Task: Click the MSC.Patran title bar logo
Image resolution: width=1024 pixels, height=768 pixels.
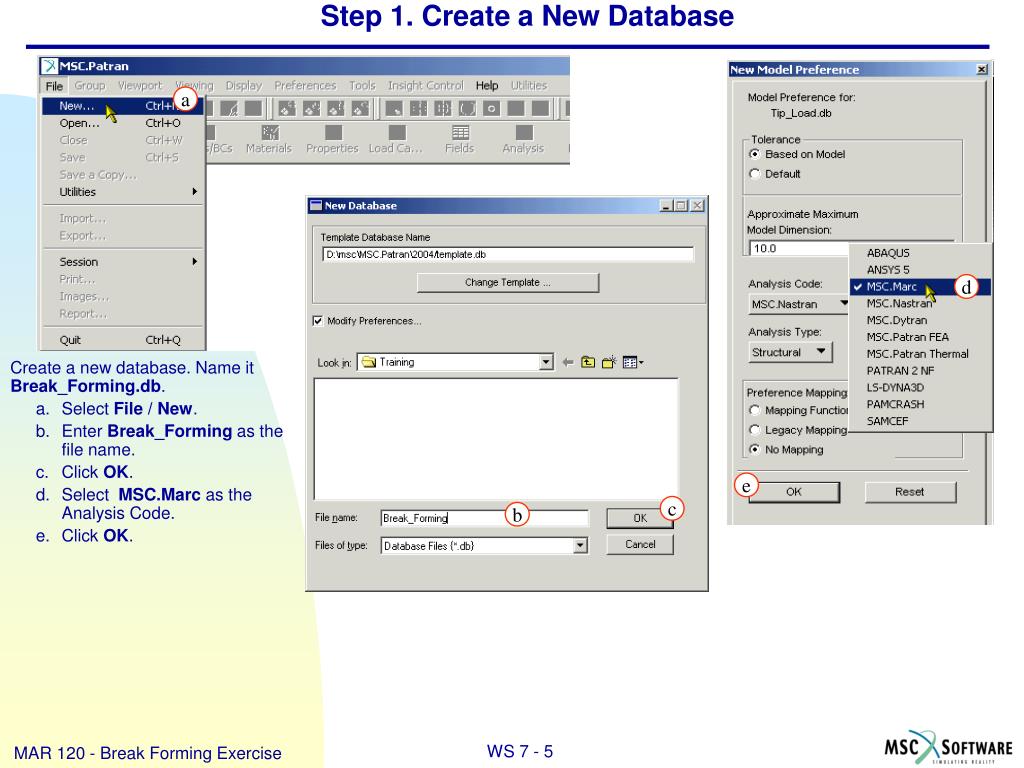Action: [x=49, y=66]
